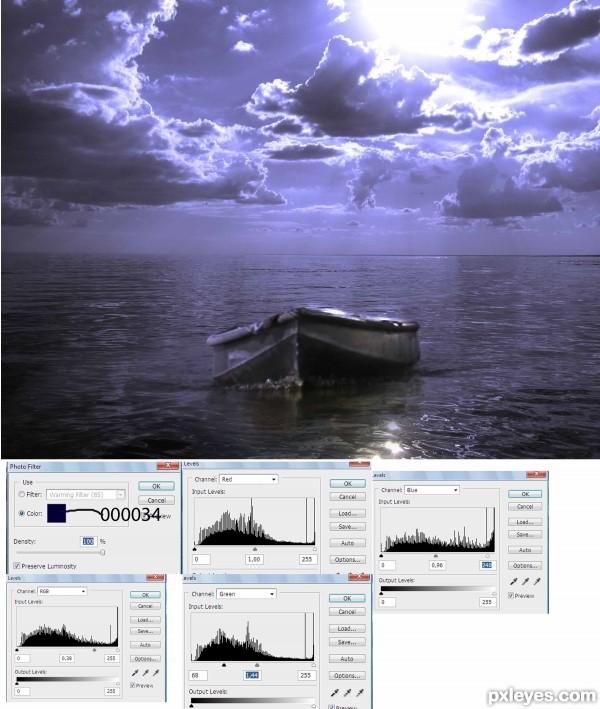Click Auto in the Red Levels dialog

click(347, 543)
